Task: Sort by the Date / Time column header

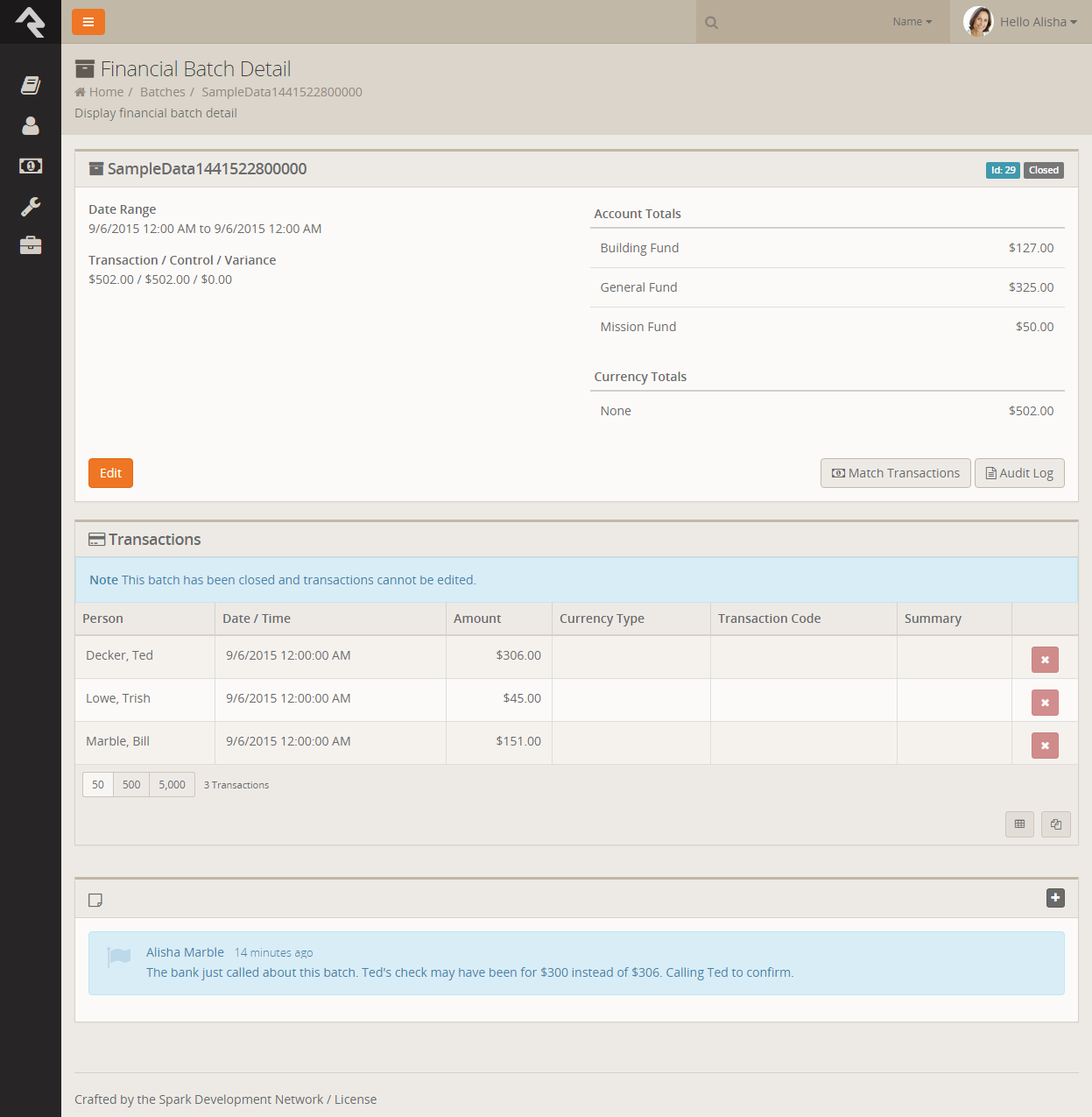Action: pyautogui.click(x=257, y=619)
